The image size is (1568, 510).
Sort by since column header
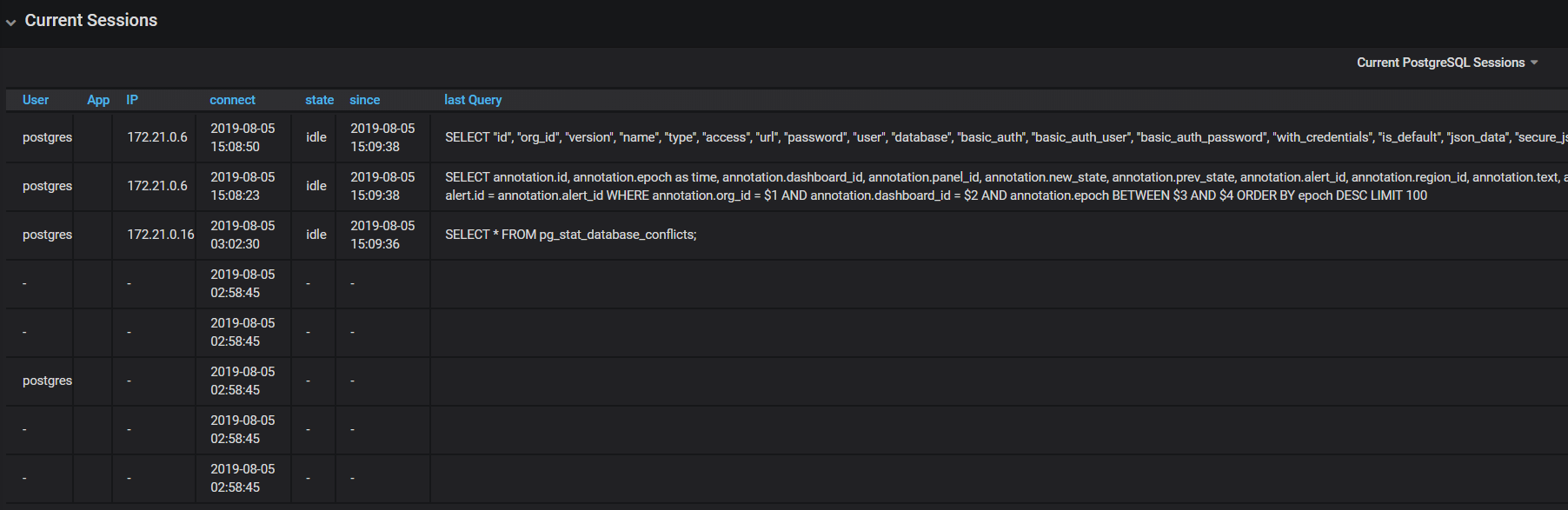pos(364,100)
